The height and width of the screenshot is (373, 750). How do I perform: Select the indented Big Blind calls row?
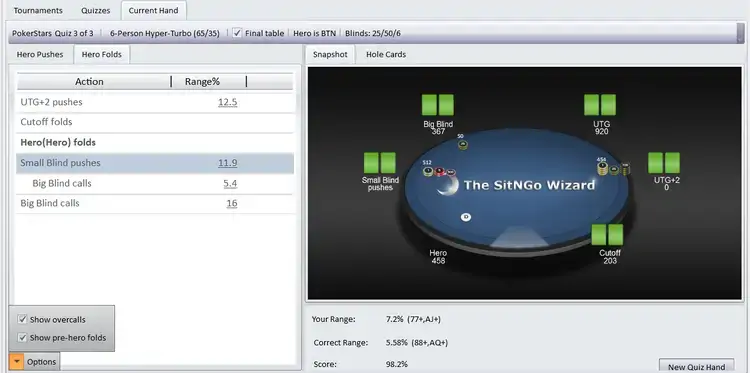pos(155,184)
